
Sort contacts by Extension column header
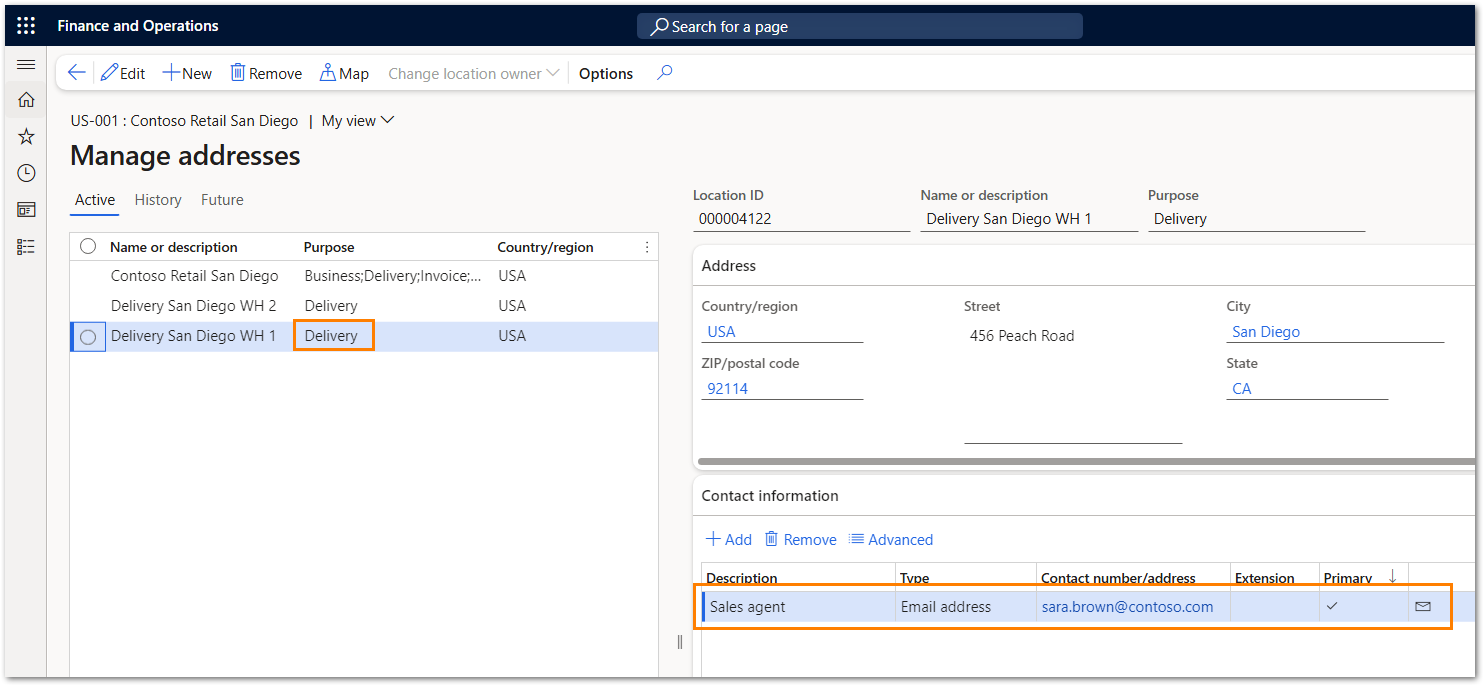coord(1264,578)
